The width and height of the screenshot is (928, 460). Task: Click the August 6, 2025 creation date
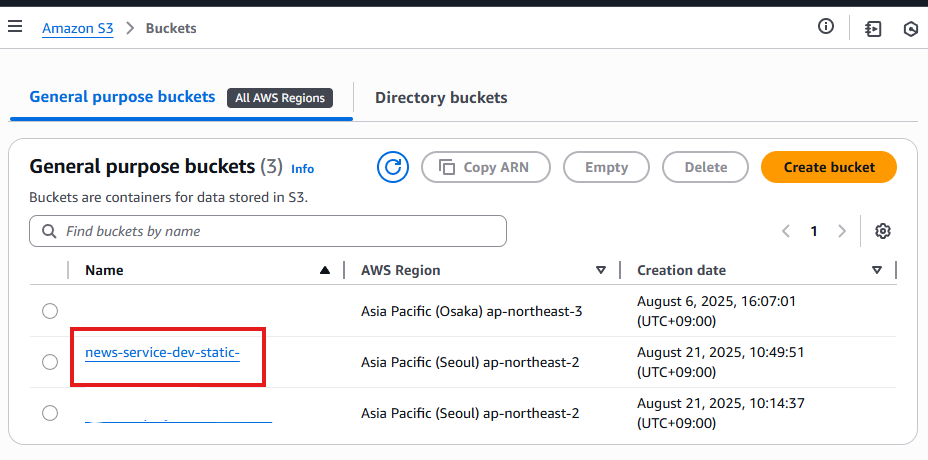coord(716,311)
